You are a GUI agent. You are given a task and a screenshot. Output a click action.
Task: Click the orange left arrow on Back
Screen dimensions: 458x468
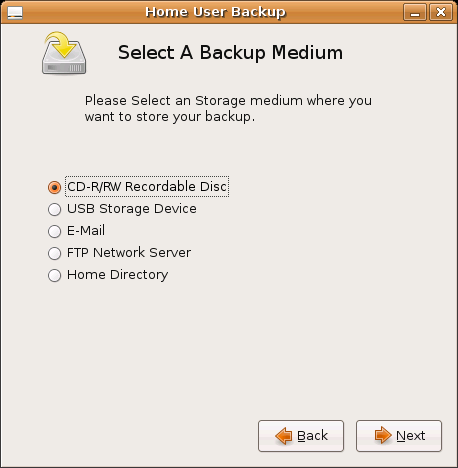(x=284, y=436)
